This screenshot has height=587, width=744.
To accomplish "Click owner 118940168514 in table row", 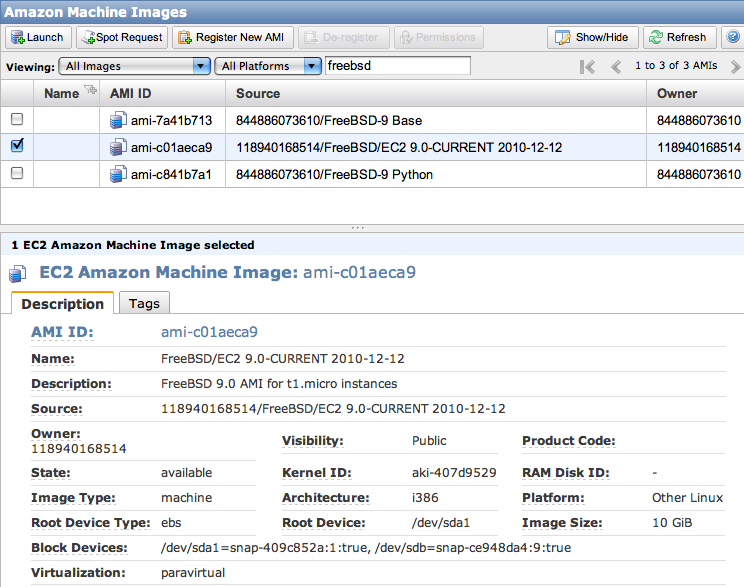I will [698, 148].
